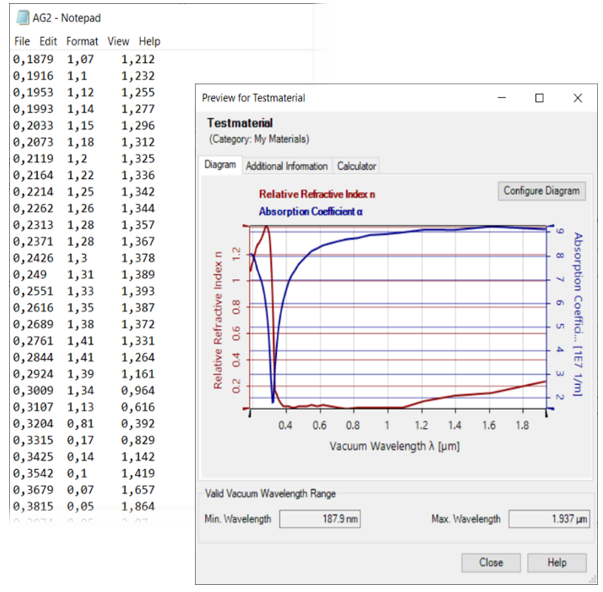603x592 pixels.
Task: Click the Max. Wavelength field showing 1.937 µm
Action: [x=549, y=519]
